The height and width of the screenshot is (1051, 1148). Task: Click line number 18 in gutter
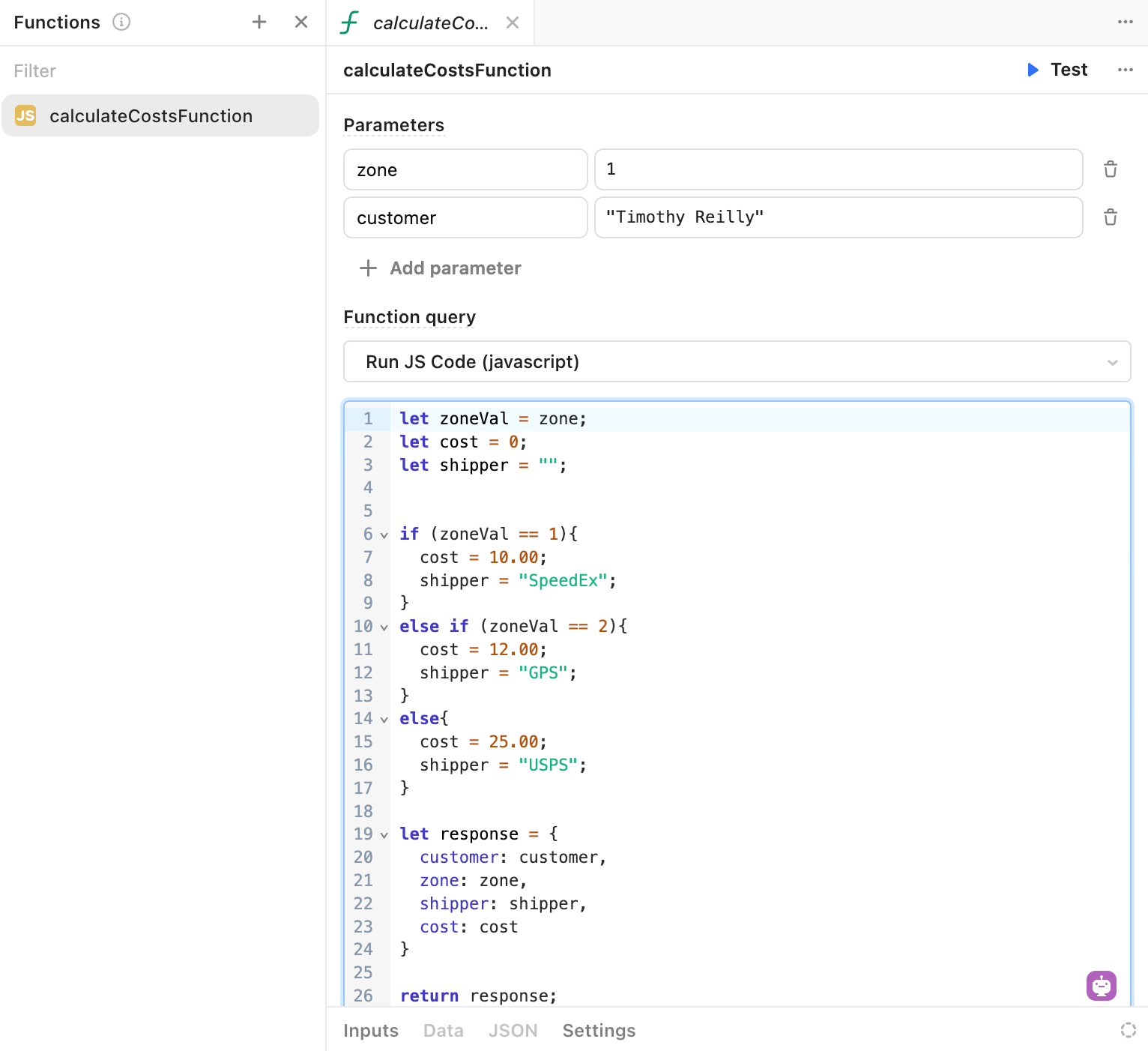click(363, 811)
